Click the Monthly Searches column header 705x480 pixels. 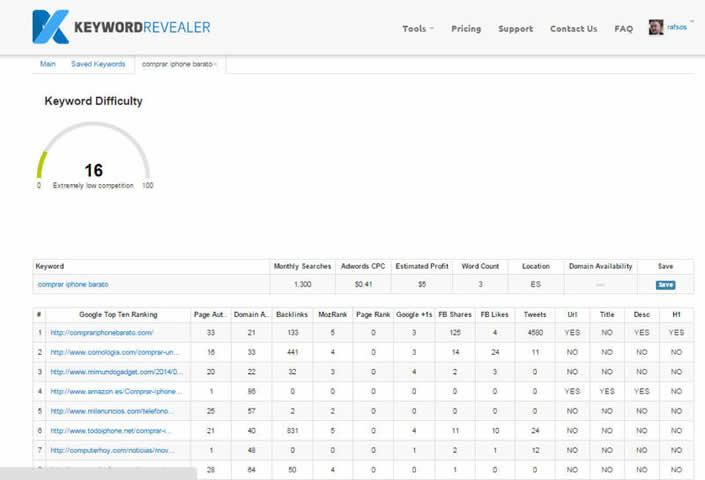click(302, 266)
